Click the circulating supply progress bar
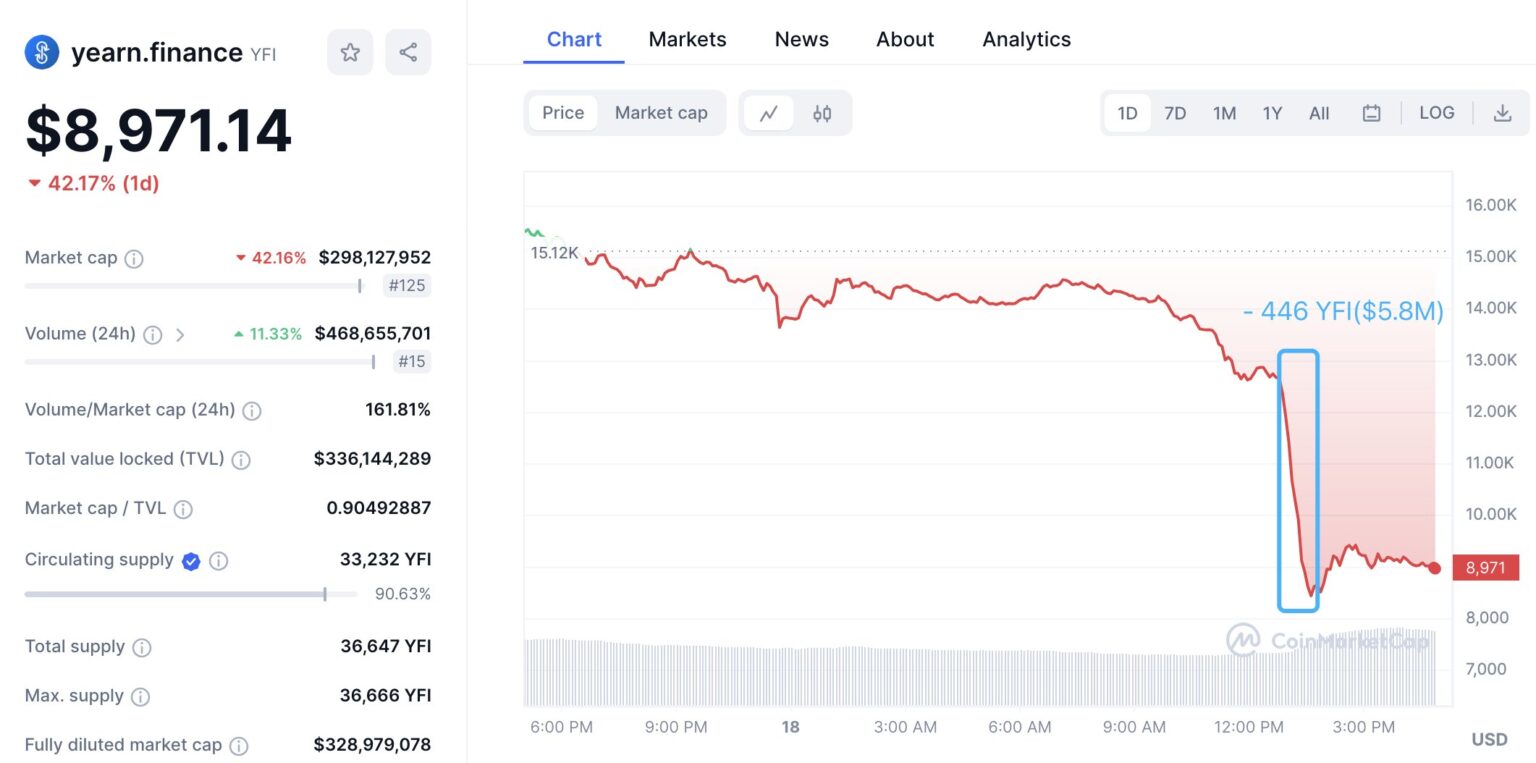 pos(190,594)
